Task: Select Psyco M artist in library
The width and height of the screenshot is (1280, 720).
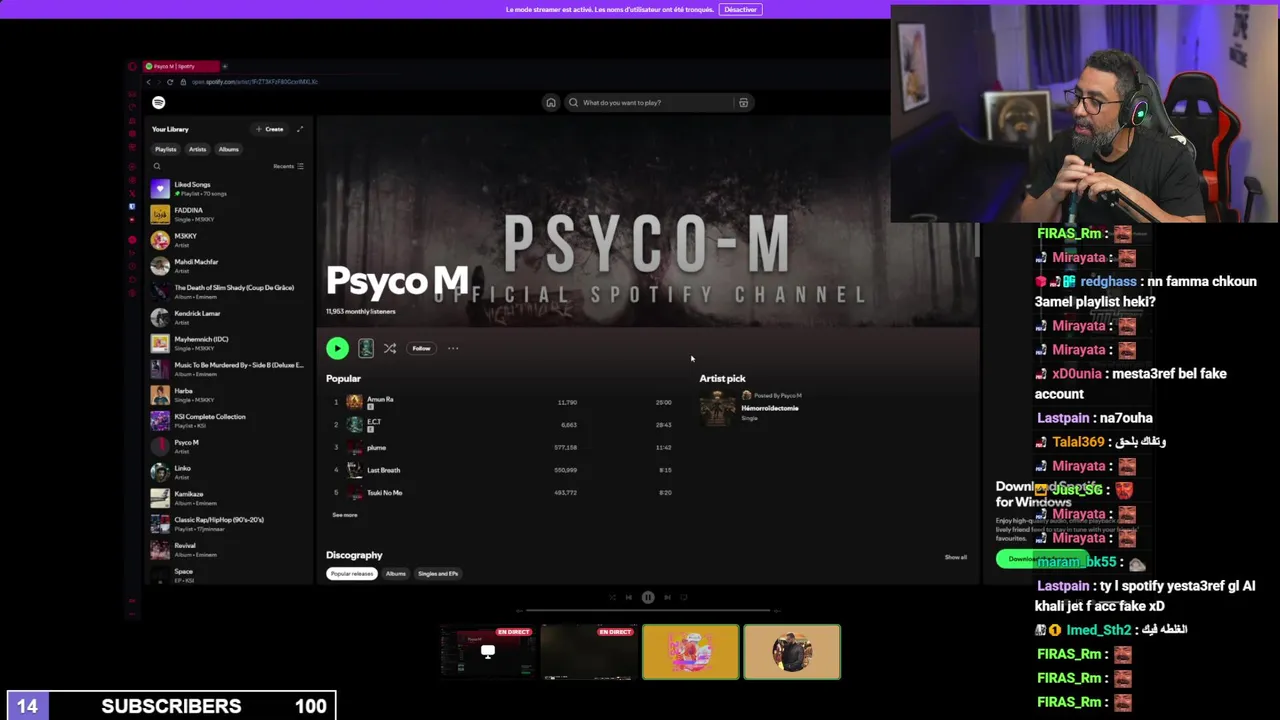Action: (228, 446)
